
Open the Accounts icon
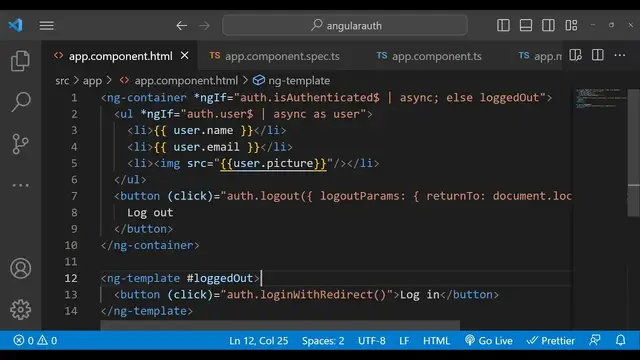[20, 269]
